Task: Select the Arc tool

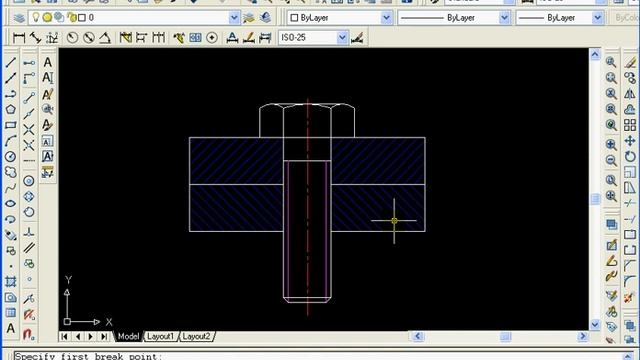Action: click(x=11, y=141)
